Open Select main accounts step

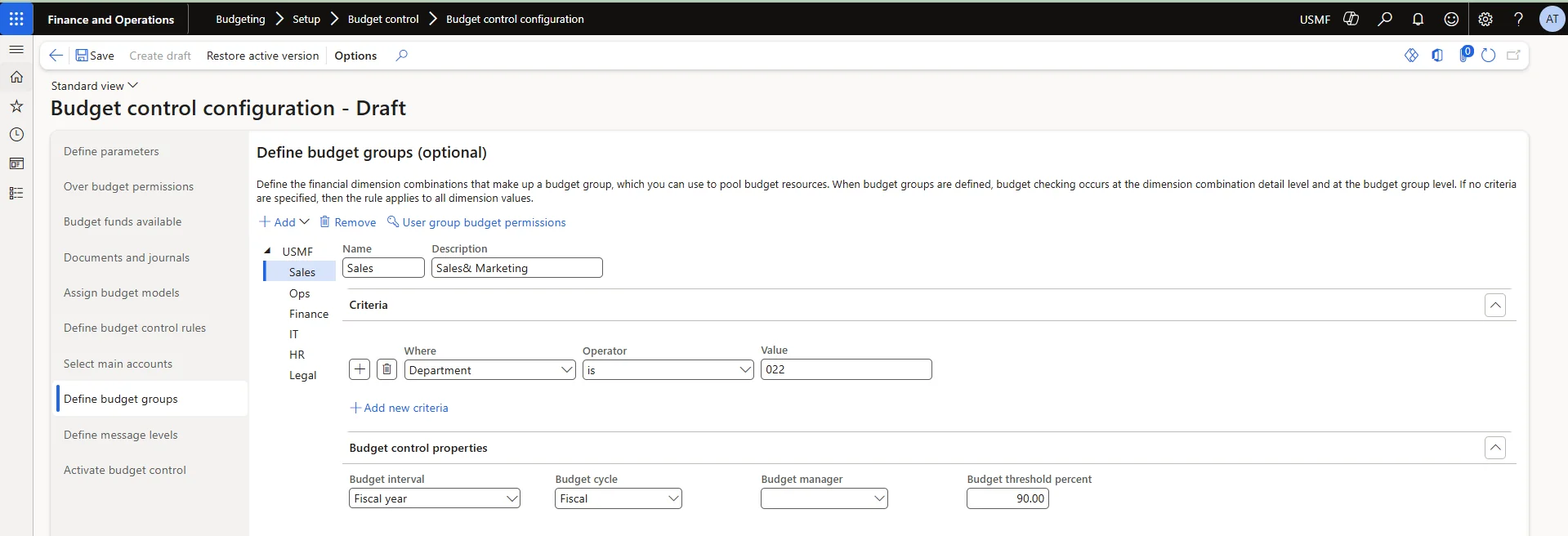[118, 364]
